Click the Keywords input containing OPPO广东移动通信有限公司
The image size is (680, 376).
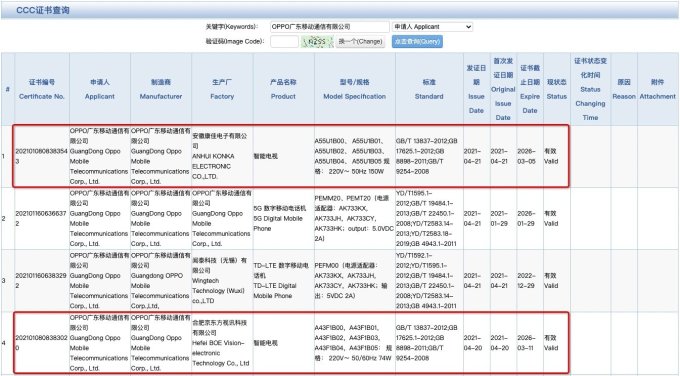[330, 27]
